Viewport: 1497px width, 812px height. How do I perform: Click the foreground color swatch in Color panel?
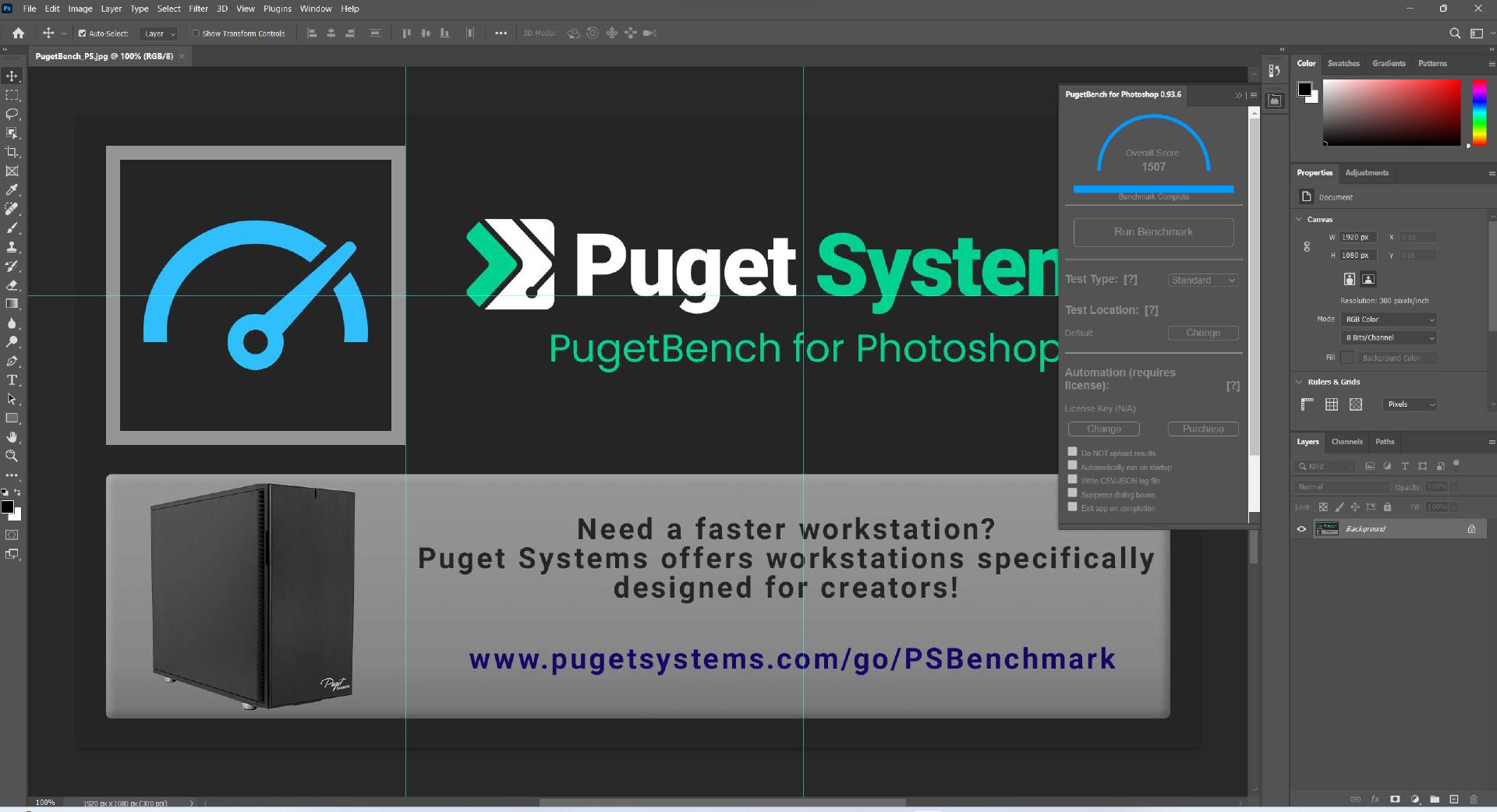click(x=1304, y=90)
